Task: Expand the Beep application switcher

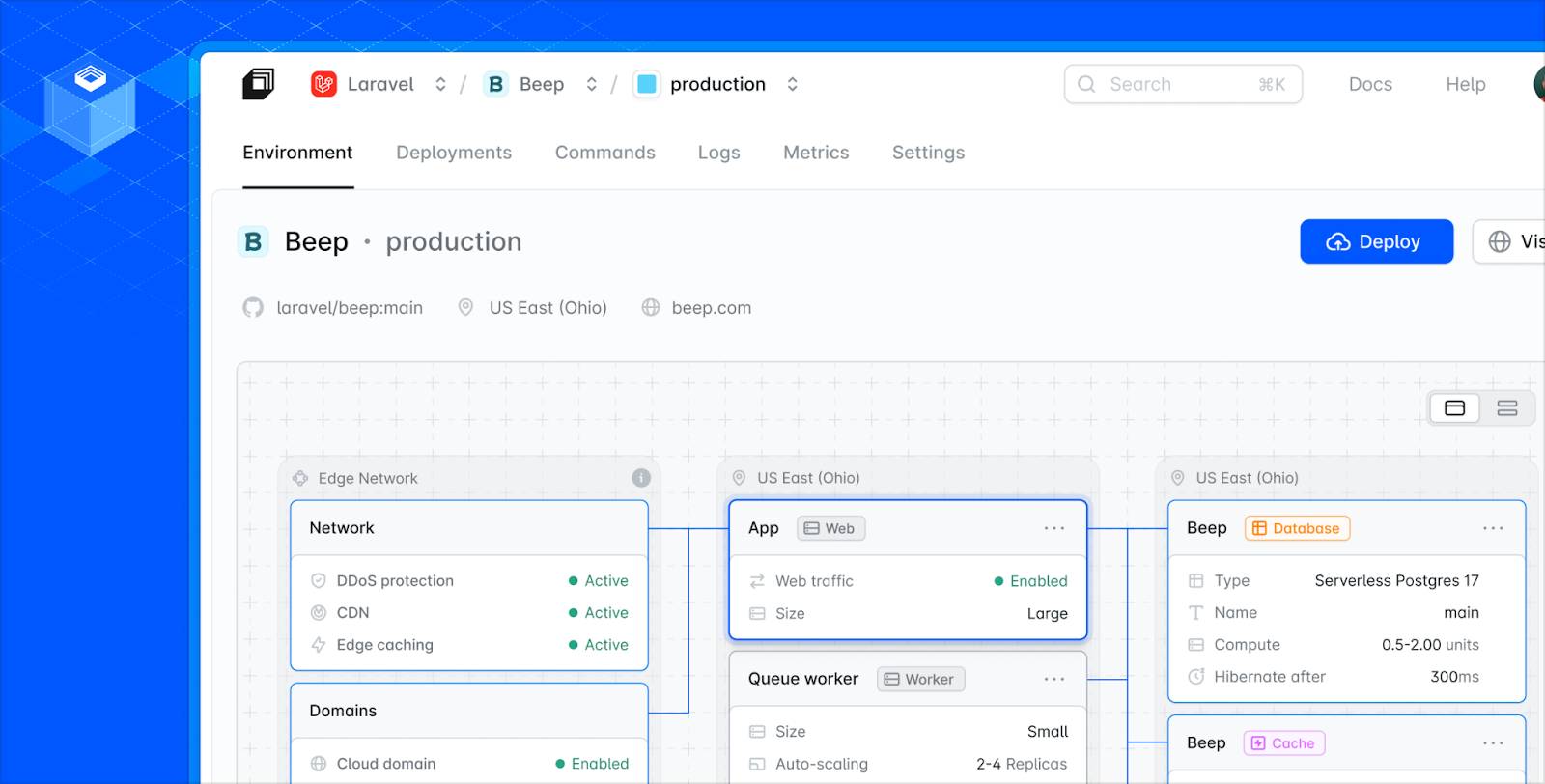Action: [x=591, y=84]
